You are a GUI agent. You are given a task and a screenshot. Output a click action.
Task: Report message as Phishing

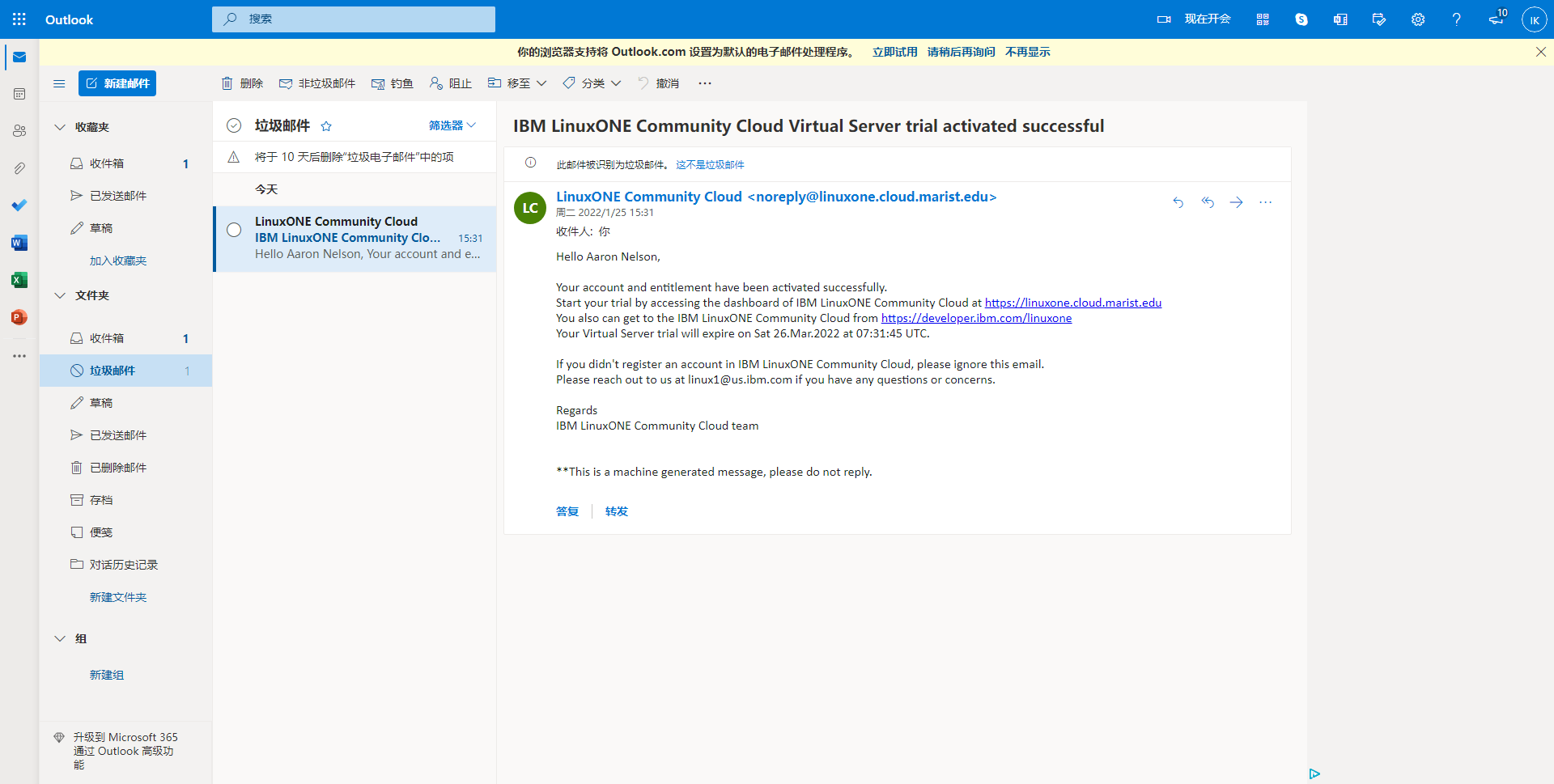point(393,83)
